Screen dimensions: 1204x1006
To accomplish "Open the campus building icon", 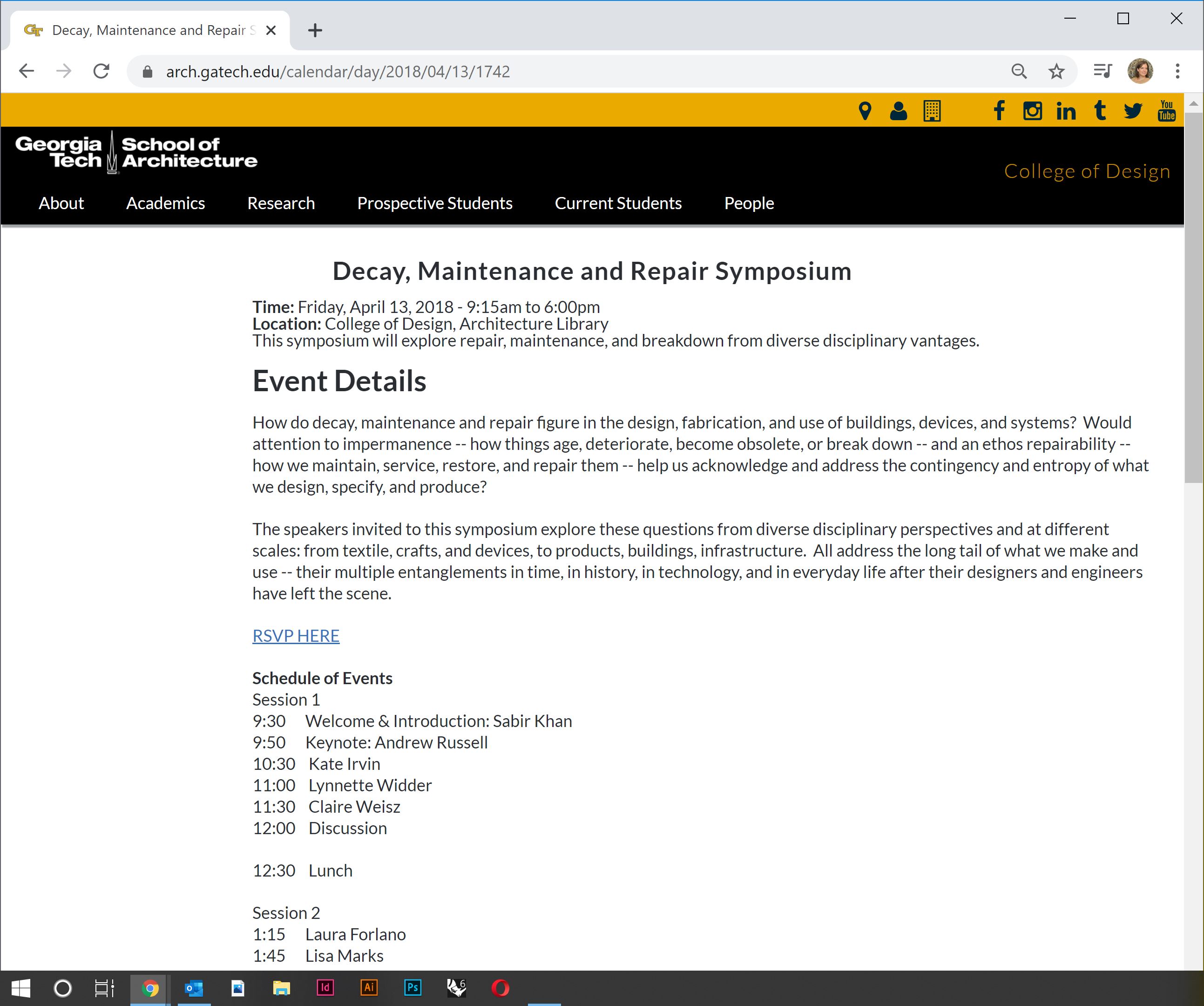I will pyautogui.click(x=932, y=111).
